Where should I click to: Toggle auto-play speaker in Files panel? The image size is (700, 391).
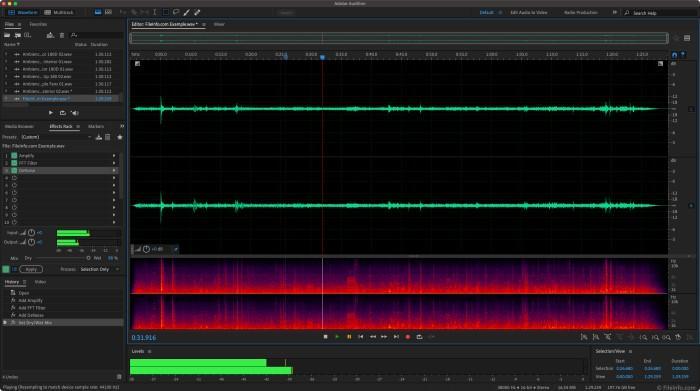tap(75, 113)
